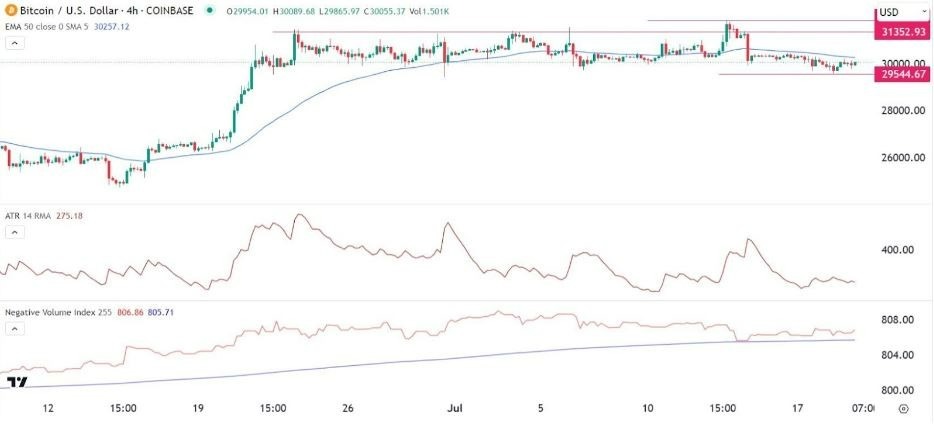Select the 29544.67 price label

(900, 74)
